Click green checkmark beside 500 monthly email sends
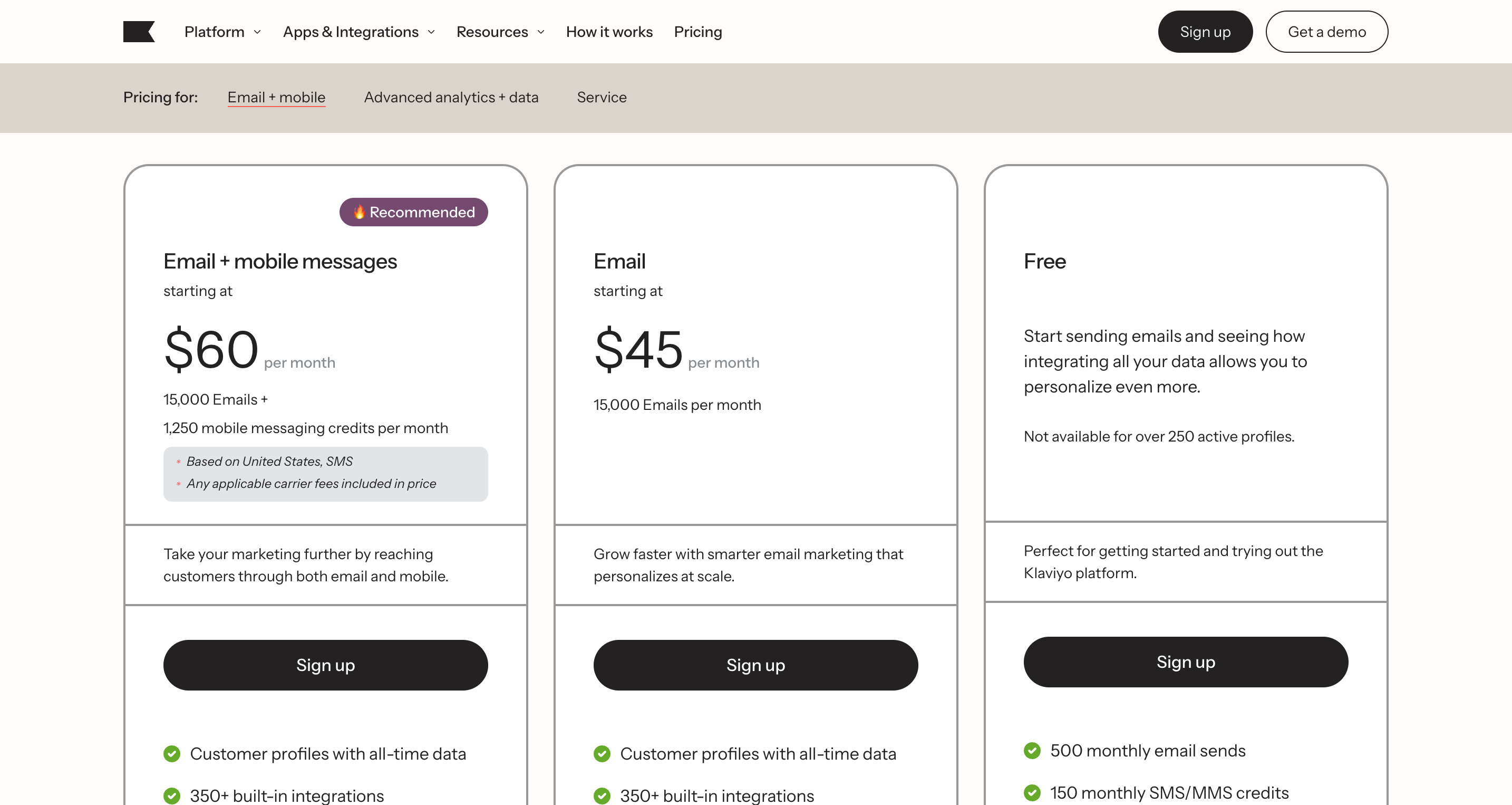 click(x=1032, y=750)
